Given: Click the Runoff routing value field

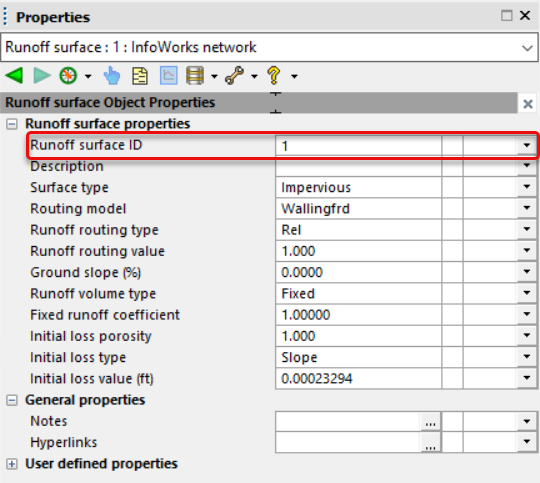Looking at the screenshot, I should tap(358, 251).
